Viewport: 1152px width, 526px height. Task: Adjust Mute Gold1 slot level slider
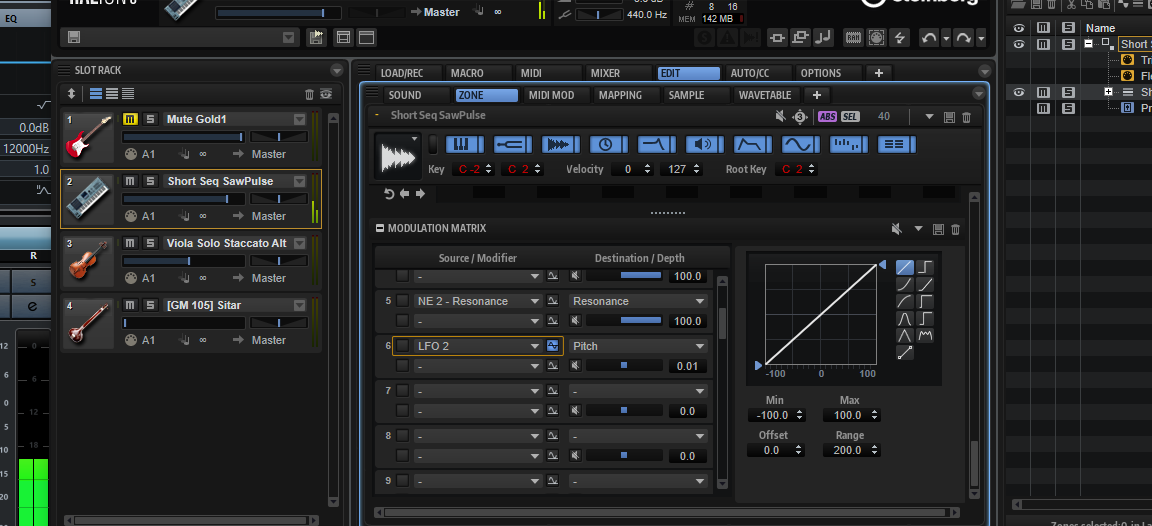(183, 137)
